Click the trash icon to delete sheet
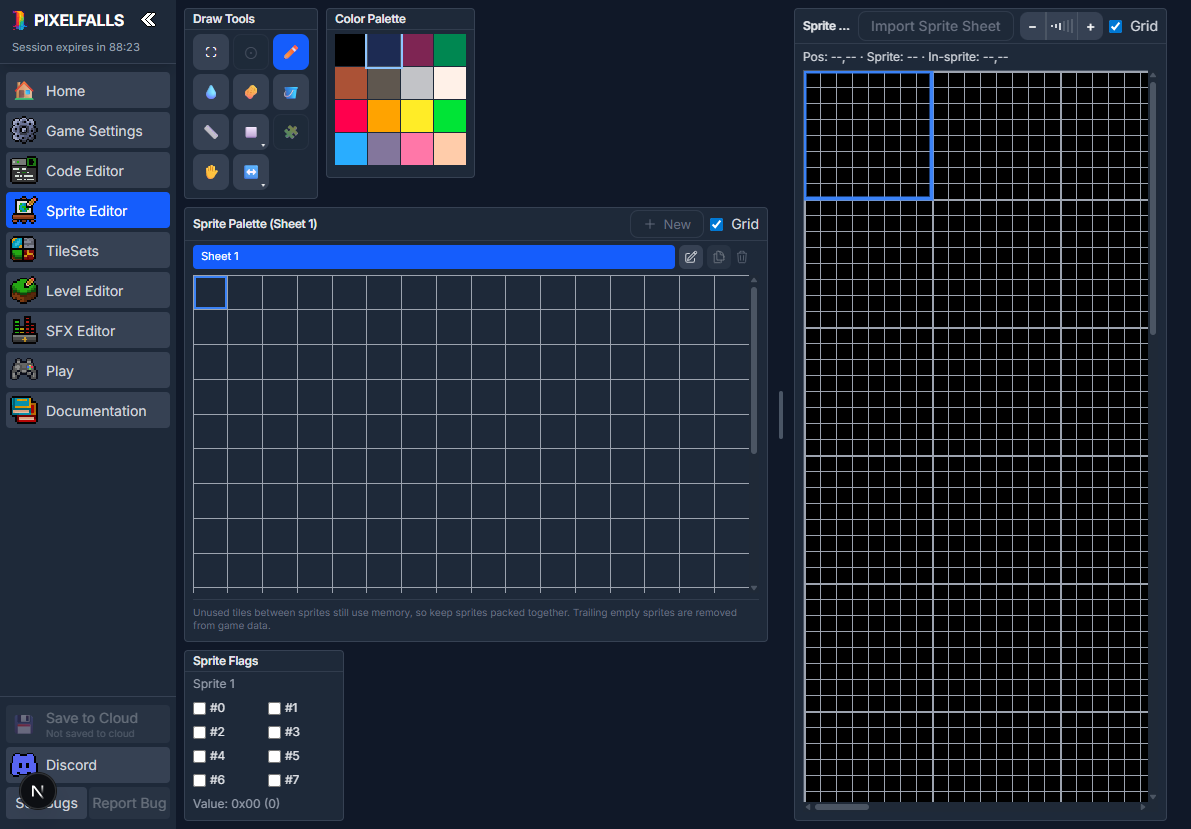The width and height of the screenshot is (1191, 829). click(x=742, y=257)
